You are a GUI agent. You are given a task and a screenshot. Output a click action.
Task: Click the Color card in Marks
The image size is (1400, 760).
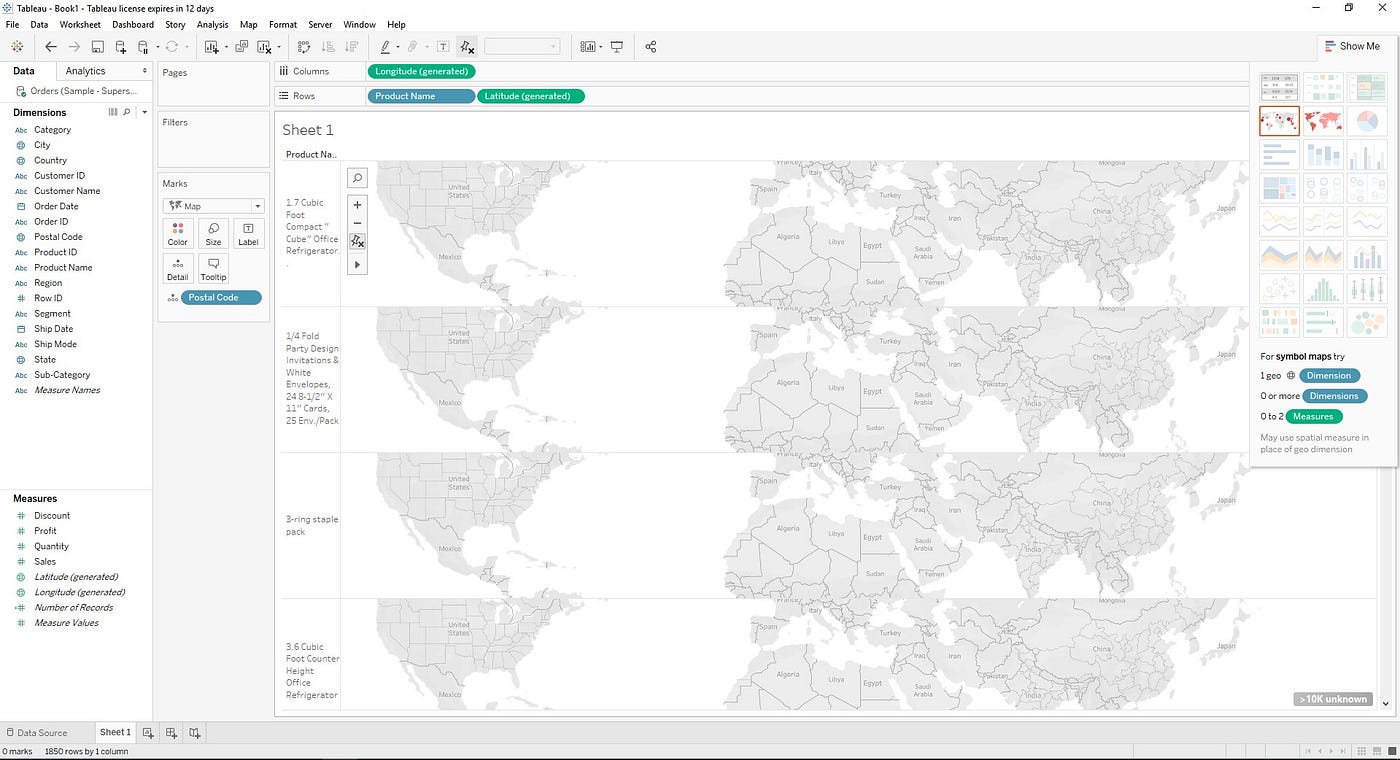pyautogui.click(x=177, y=234)
